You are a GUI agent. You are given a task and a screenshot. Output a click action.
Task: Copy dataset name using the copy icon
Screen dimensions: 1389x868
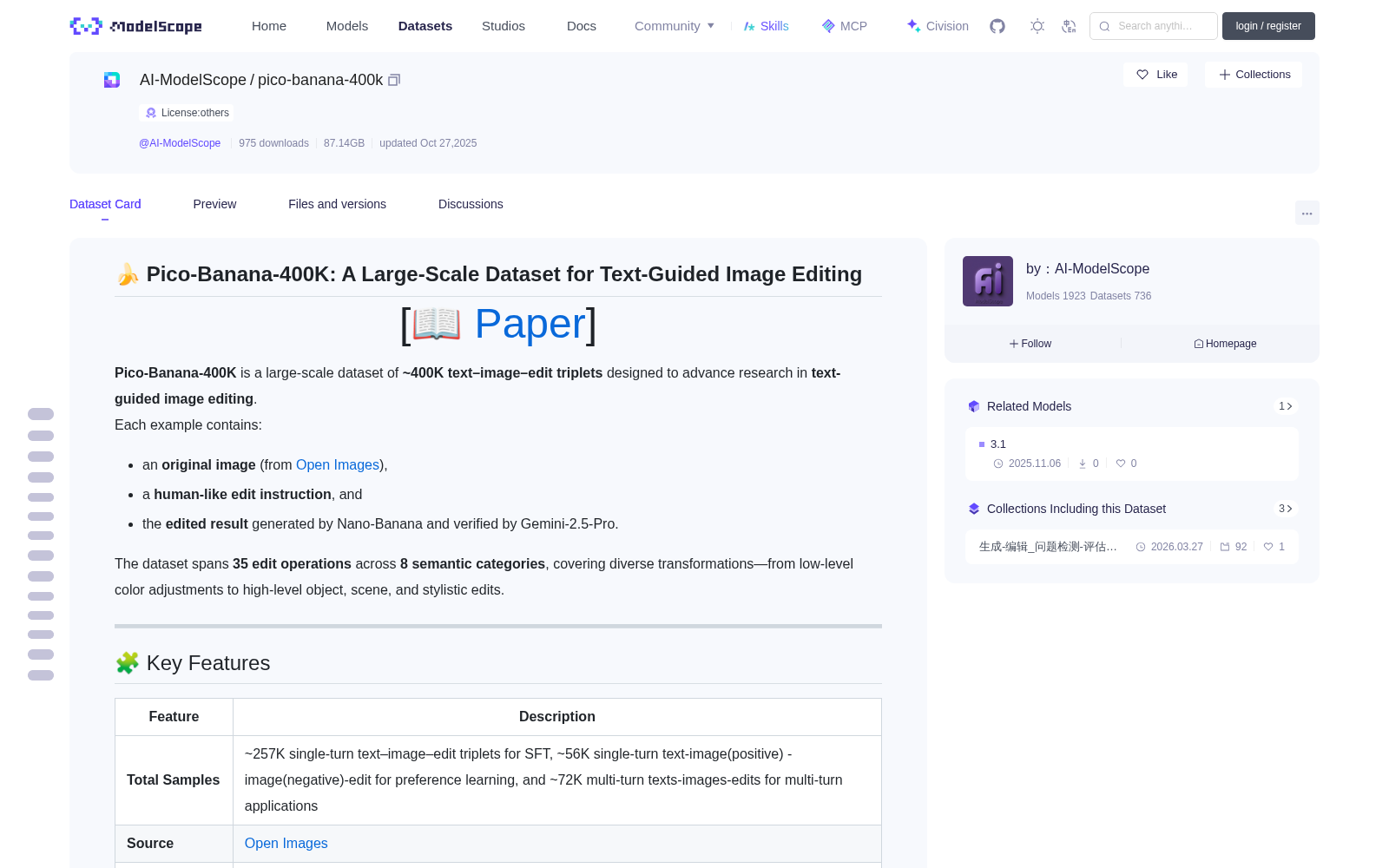pos(394,80)
